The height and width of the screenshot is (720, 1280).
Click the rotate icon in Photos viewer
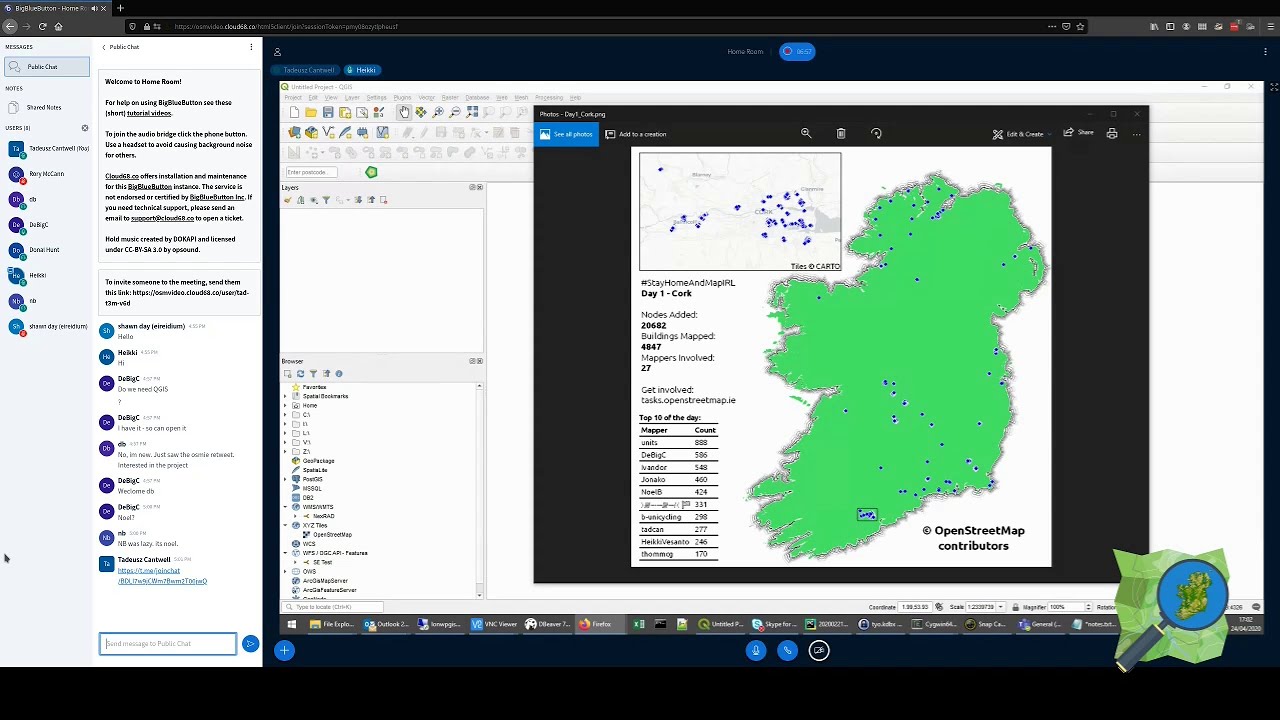pos(876,133)
